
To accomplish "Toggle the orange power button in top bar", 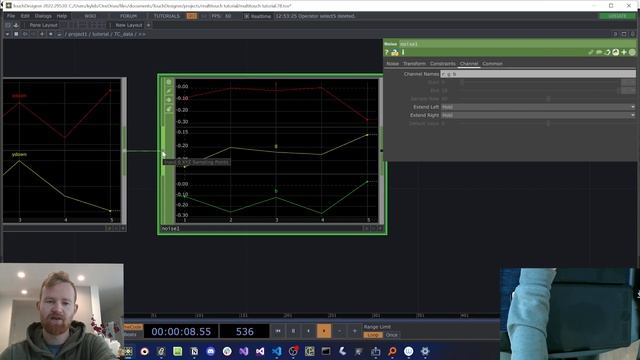I will (x=192, y=16).
